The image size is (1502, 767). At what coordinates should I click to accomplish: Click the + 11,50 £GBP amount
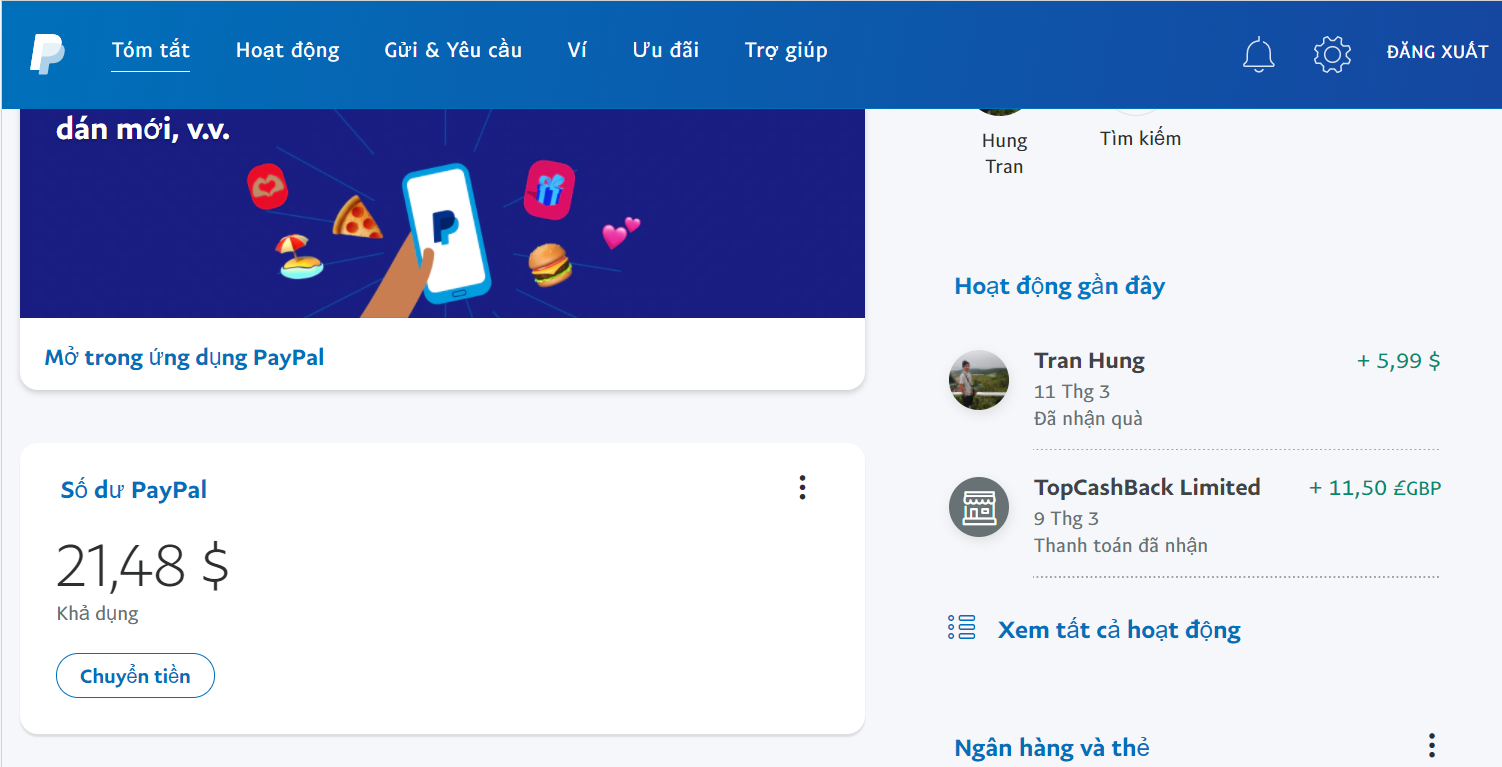coord(1375,488)
